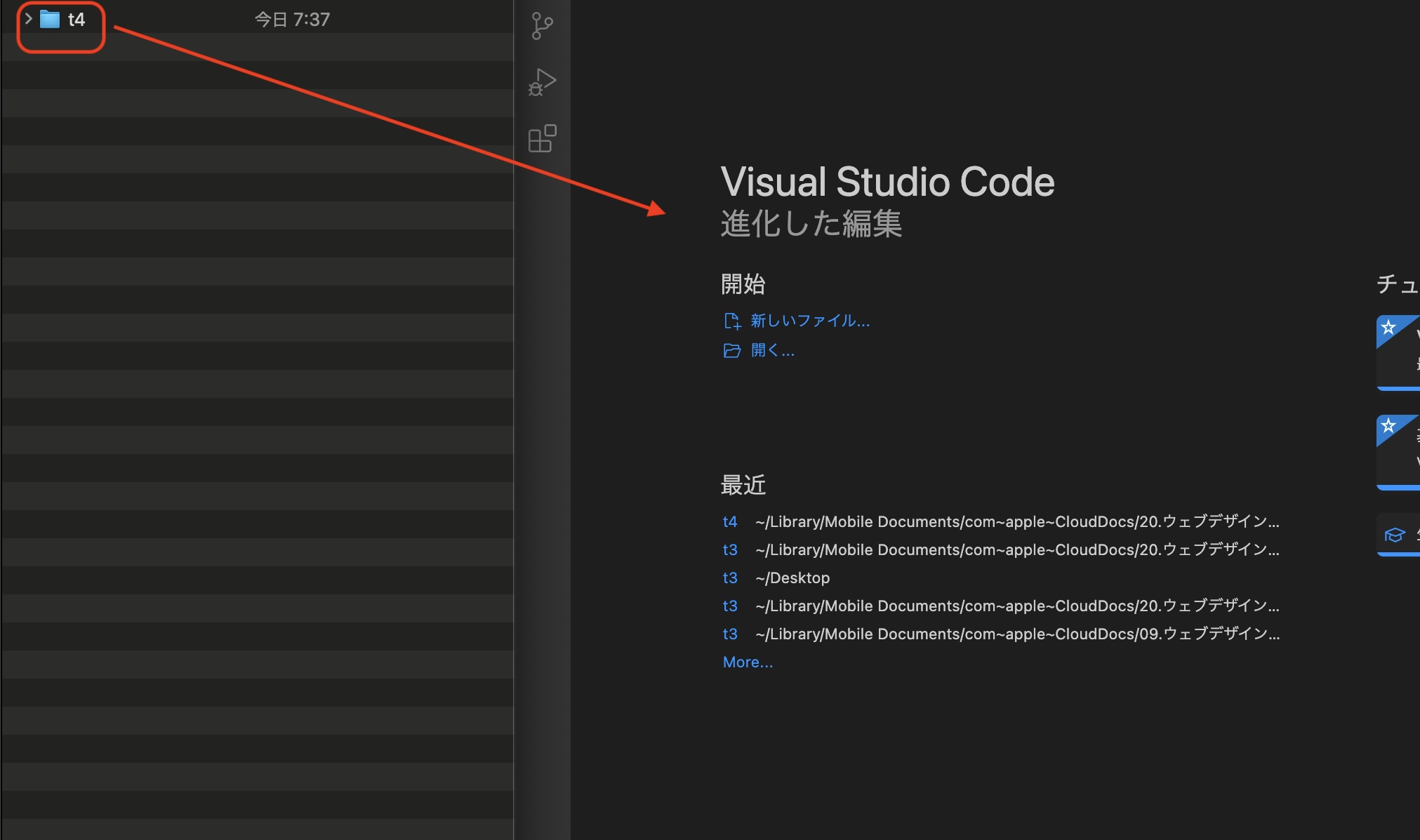Click the 最近 heading
This screenshot has height=840, width=1420.
(x=743, y=485)
